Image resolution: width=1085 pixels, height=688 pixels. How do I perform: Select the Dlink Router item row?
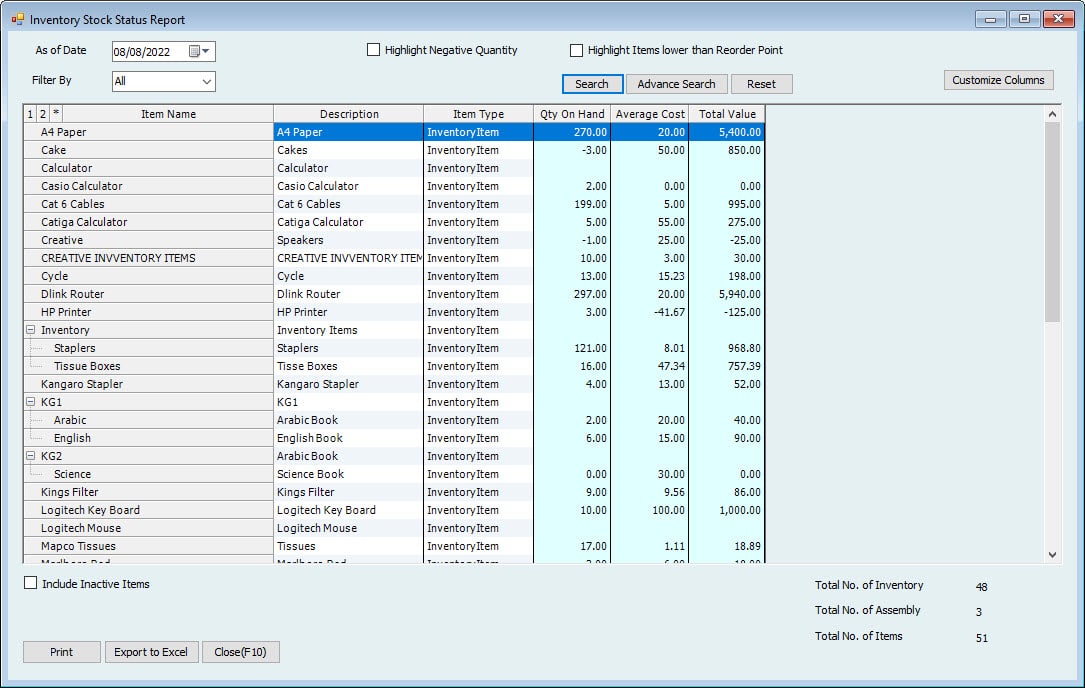[148, 294]
